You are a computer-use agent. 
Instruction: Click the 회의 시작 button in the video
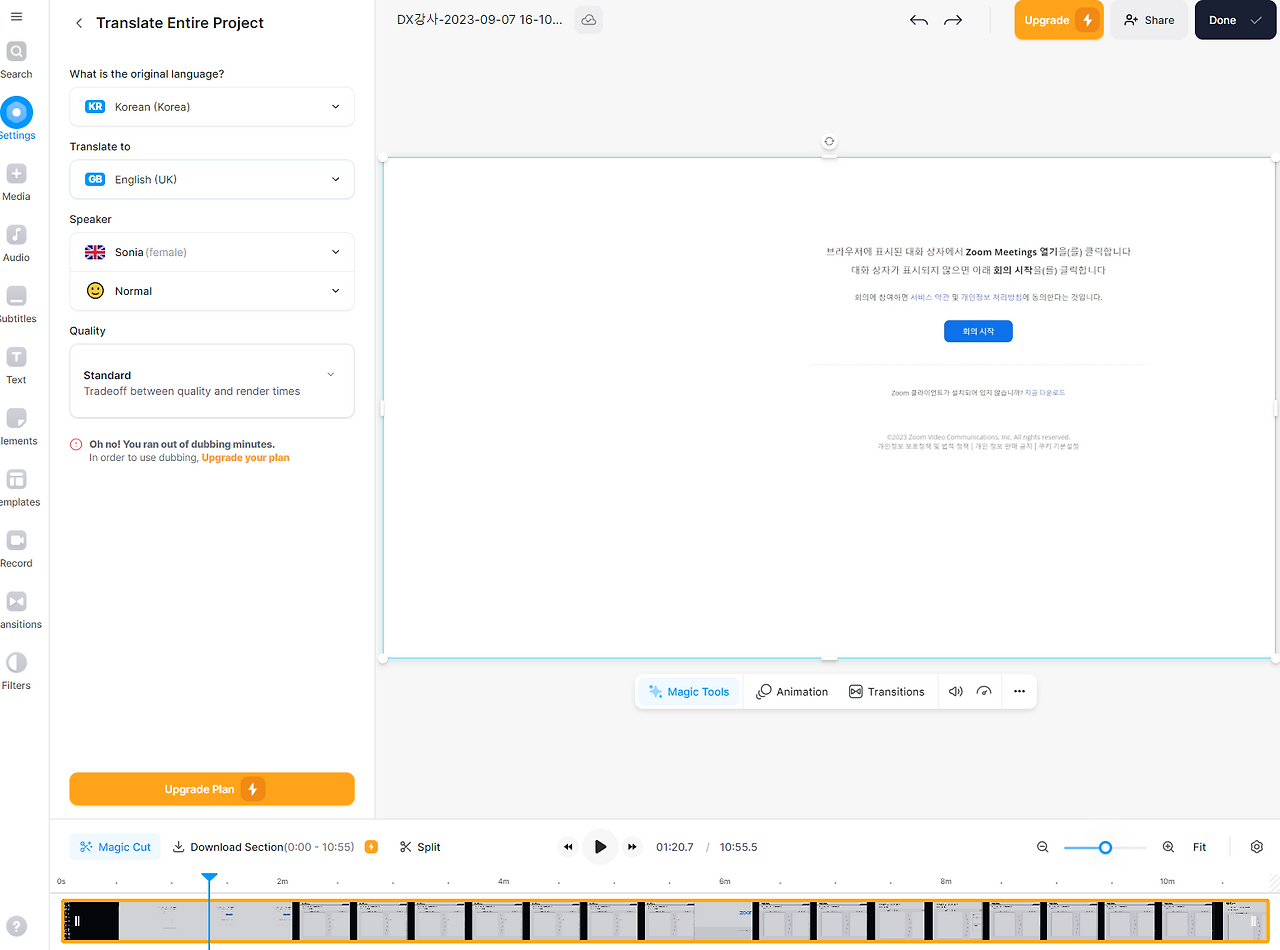pyautogui.click(x=978, y=331)
